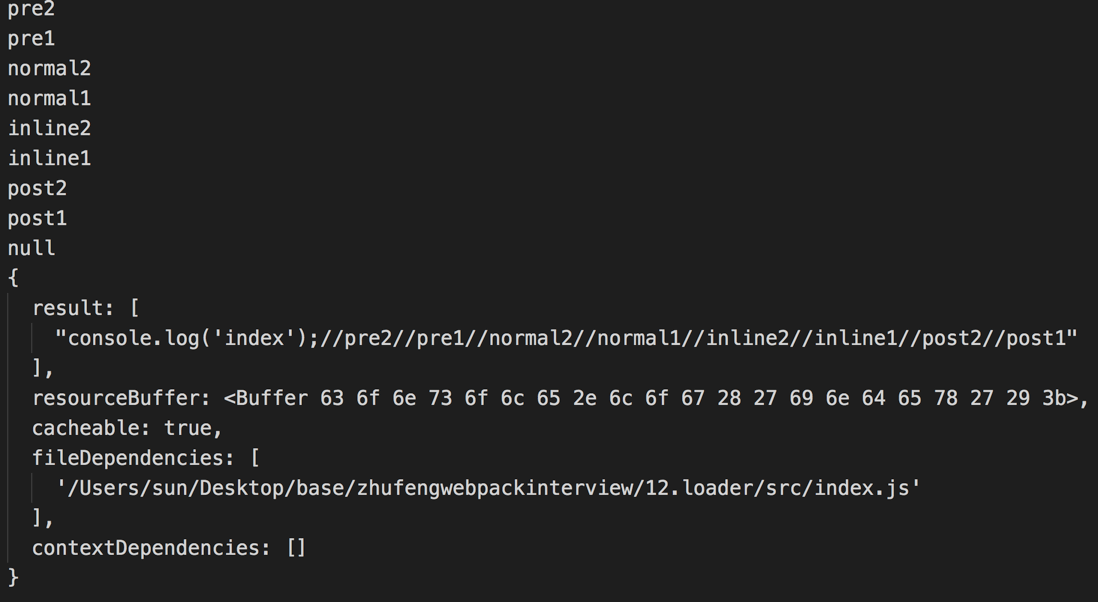Click the 'result:' property key
Viewport: 1098px width, 602px height.
coord(72,308)
